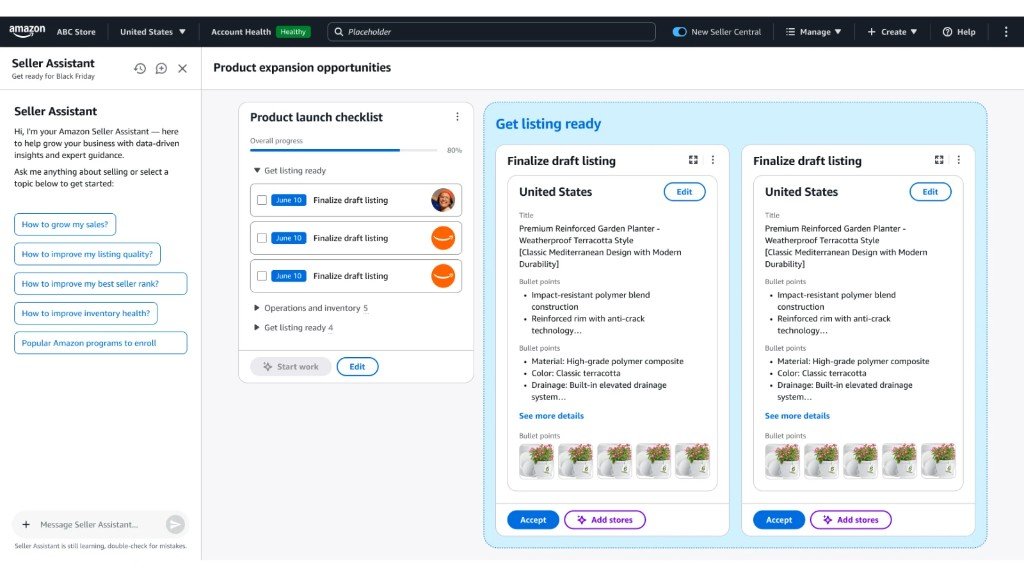Start a new chat with plus-bubble icon
The height and width of the screenshot is (576, 1024).
(161, 69)
